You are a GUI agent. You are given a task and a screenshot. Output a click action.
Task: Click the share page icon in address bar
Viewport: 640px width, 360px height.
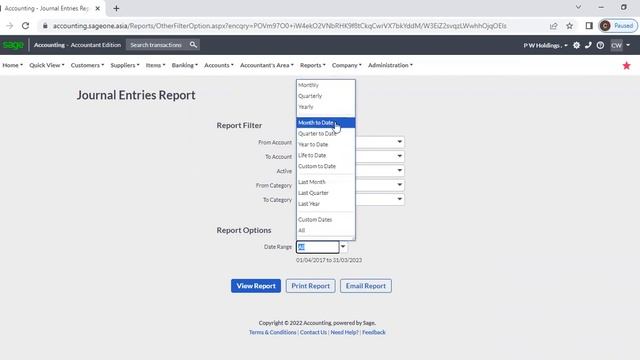pos(553,26)
